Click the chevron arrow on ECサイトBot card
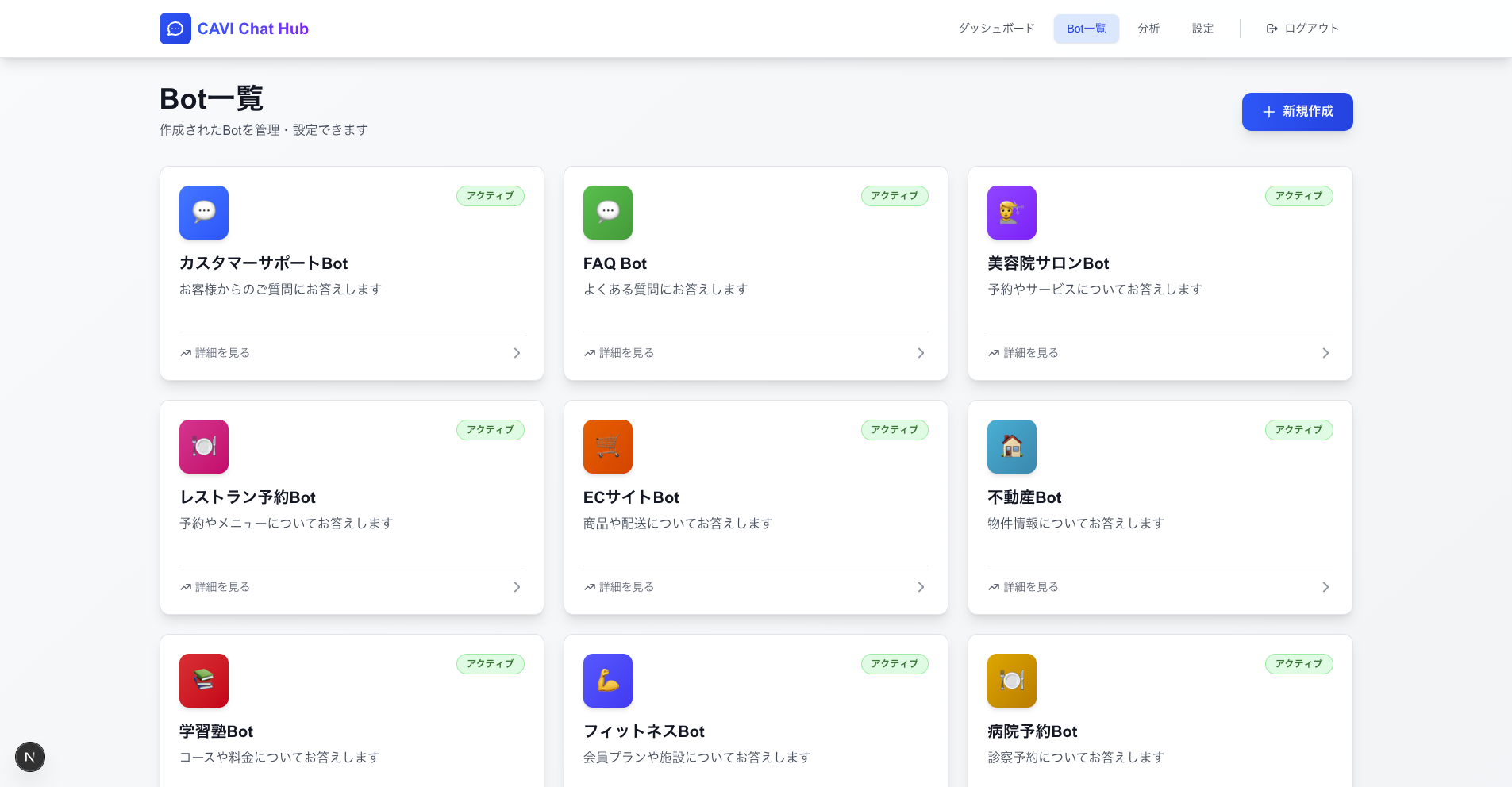Screen dimensions: 1512x787 pos(921,587)
